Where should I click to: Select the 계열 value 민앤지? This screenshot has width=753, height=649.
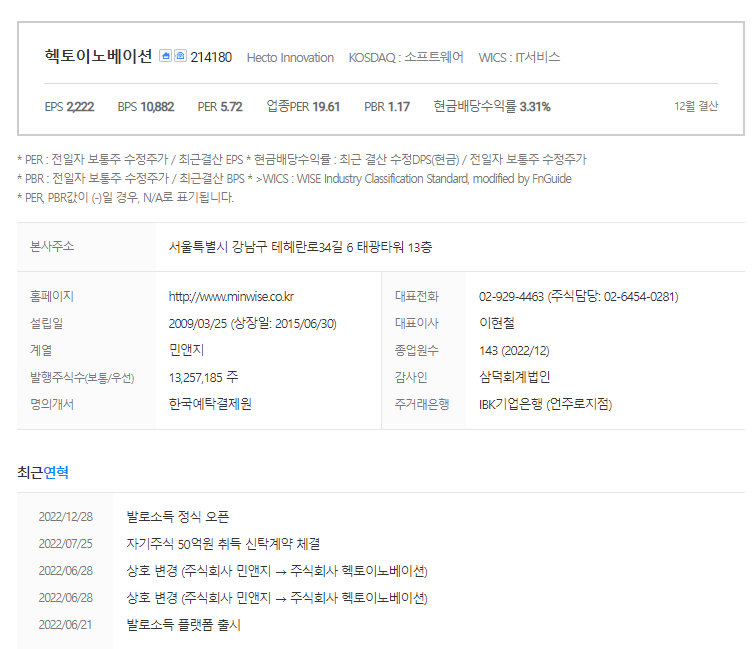pyautogui.click(x=186, y=350)
